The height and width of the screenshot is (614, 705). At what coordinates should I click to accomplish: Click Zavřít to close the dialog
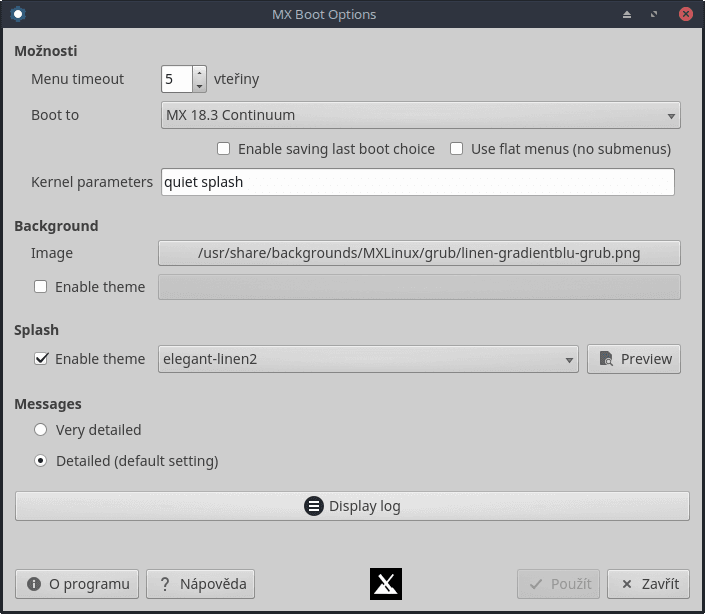click(x=648, y=584)
